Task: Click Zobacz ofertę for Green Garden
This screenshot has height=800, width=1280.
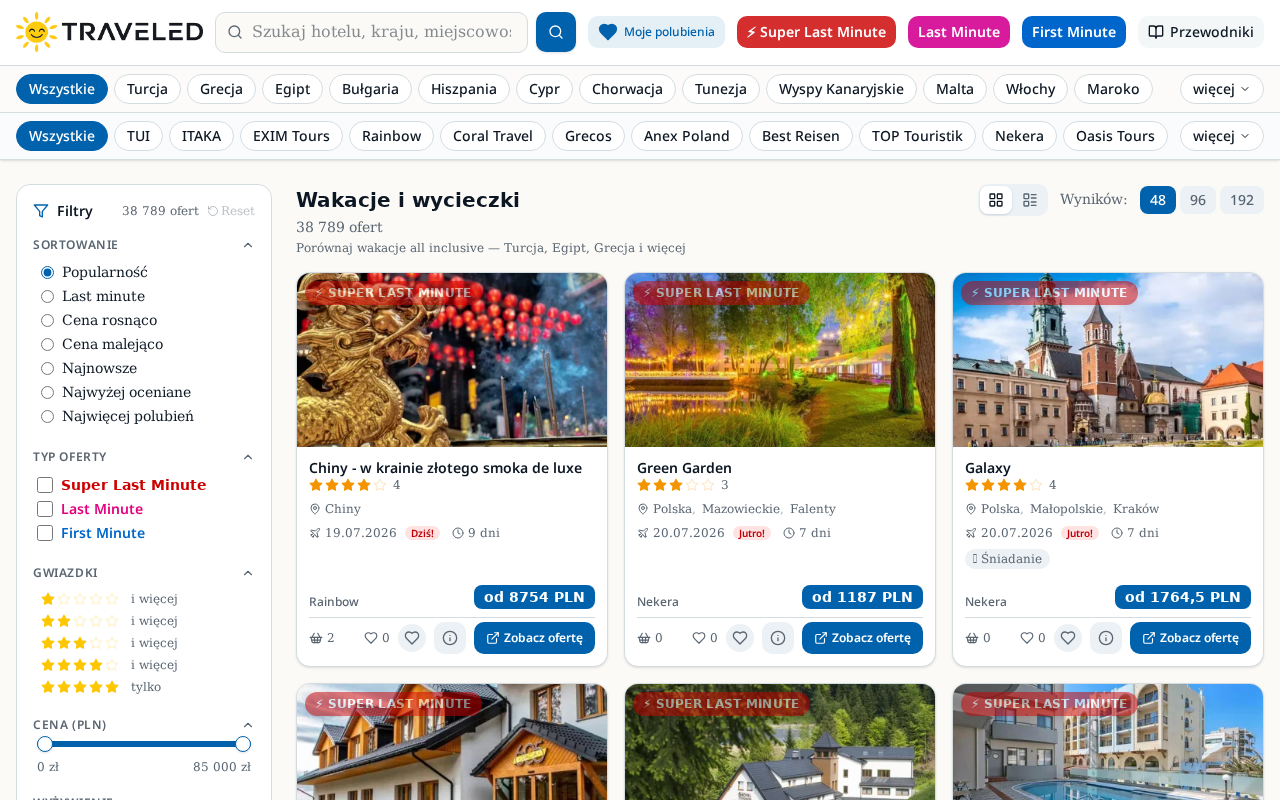Action: pos(862,638)
